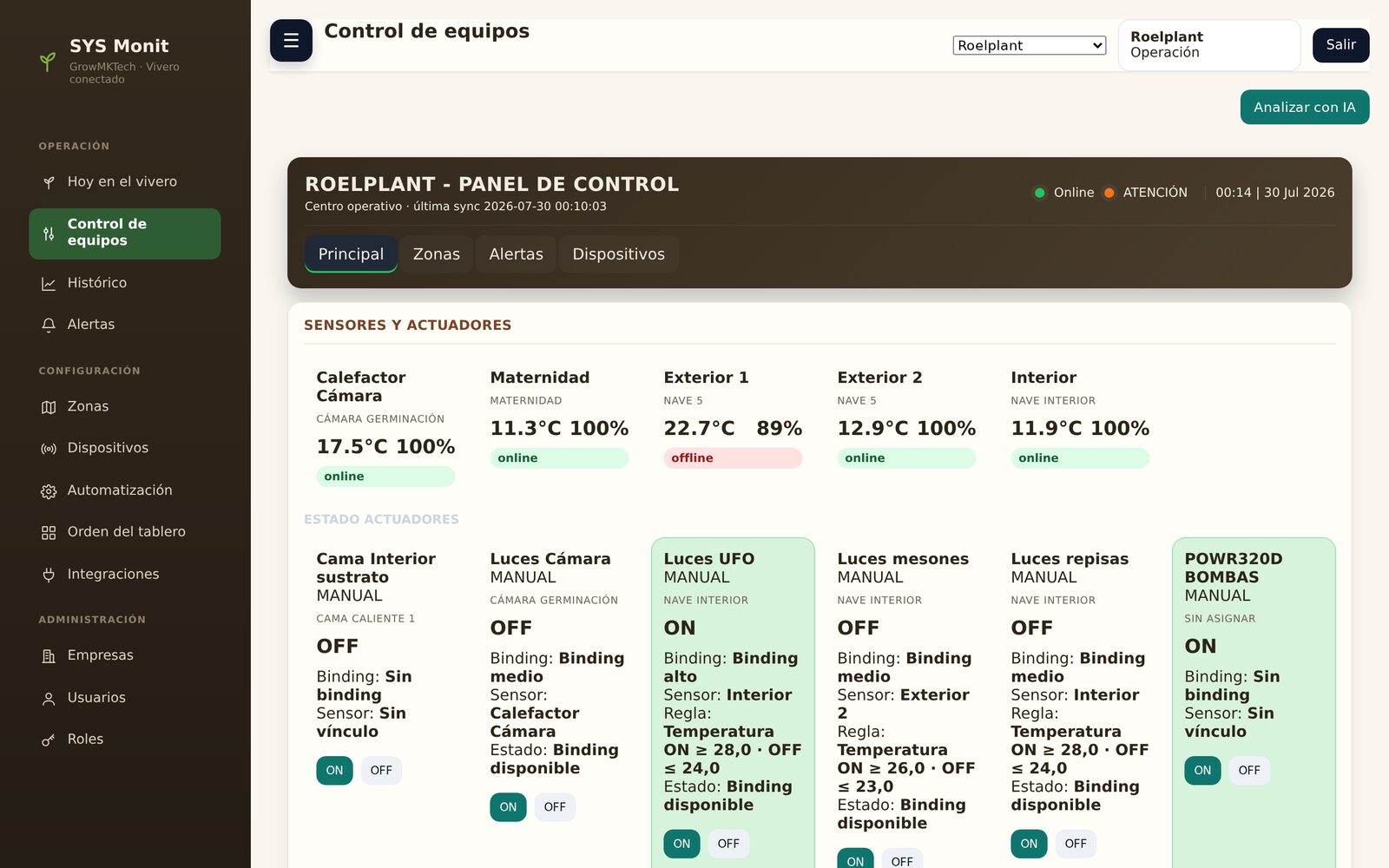Open the Dispositivos tab in panel

click(619, 254)
